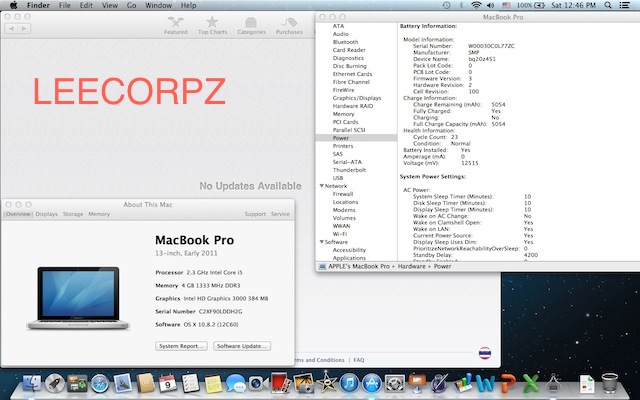
Task: Select Graphics/Displays in the sidebar
Action: point(357,98)
